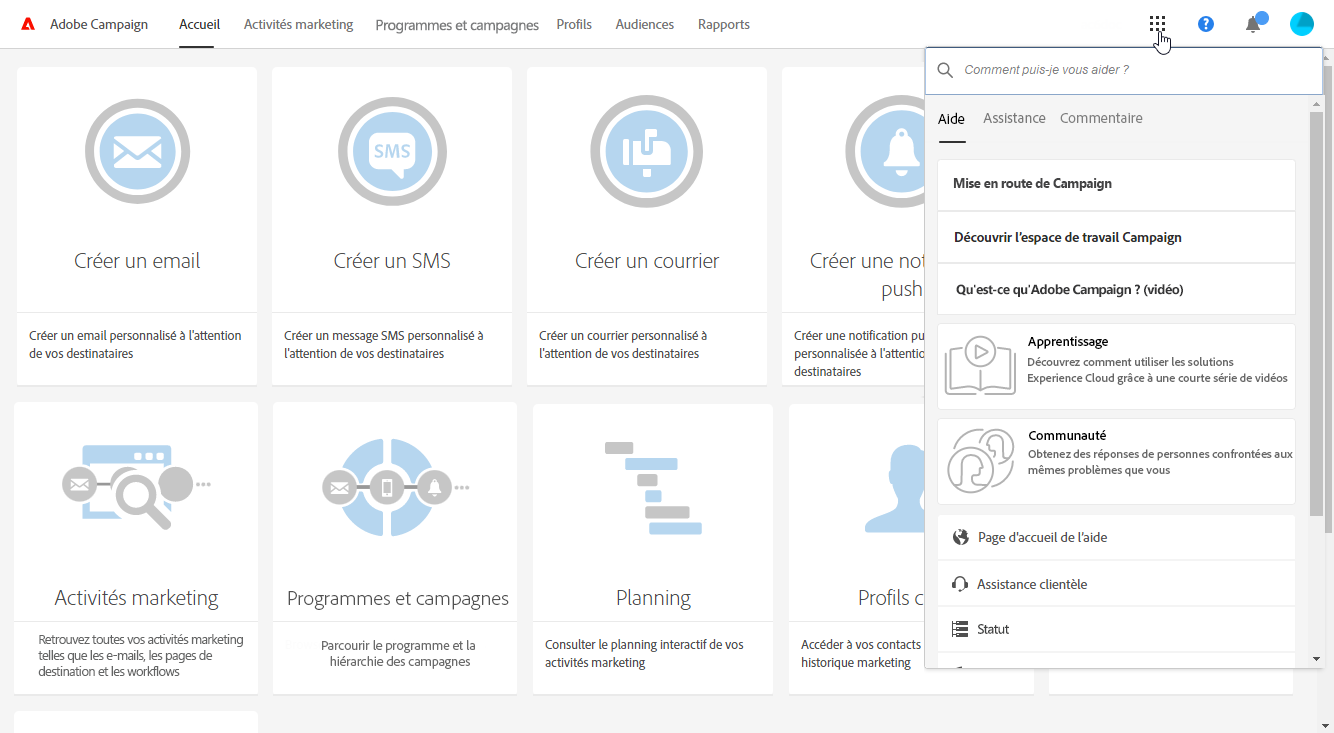
Task: Click the Adobe logo icon
Action: click(x=28, y=24)
